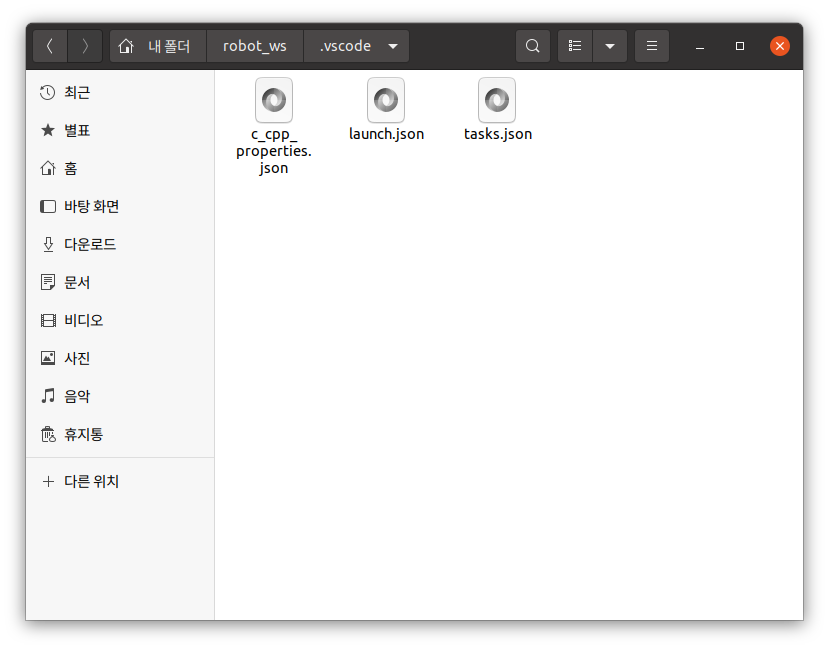Image resolution: width=829 pixels, height=649 pixels.
Task: Select the c_cpp_properties.json file icon
Action: 274,100
